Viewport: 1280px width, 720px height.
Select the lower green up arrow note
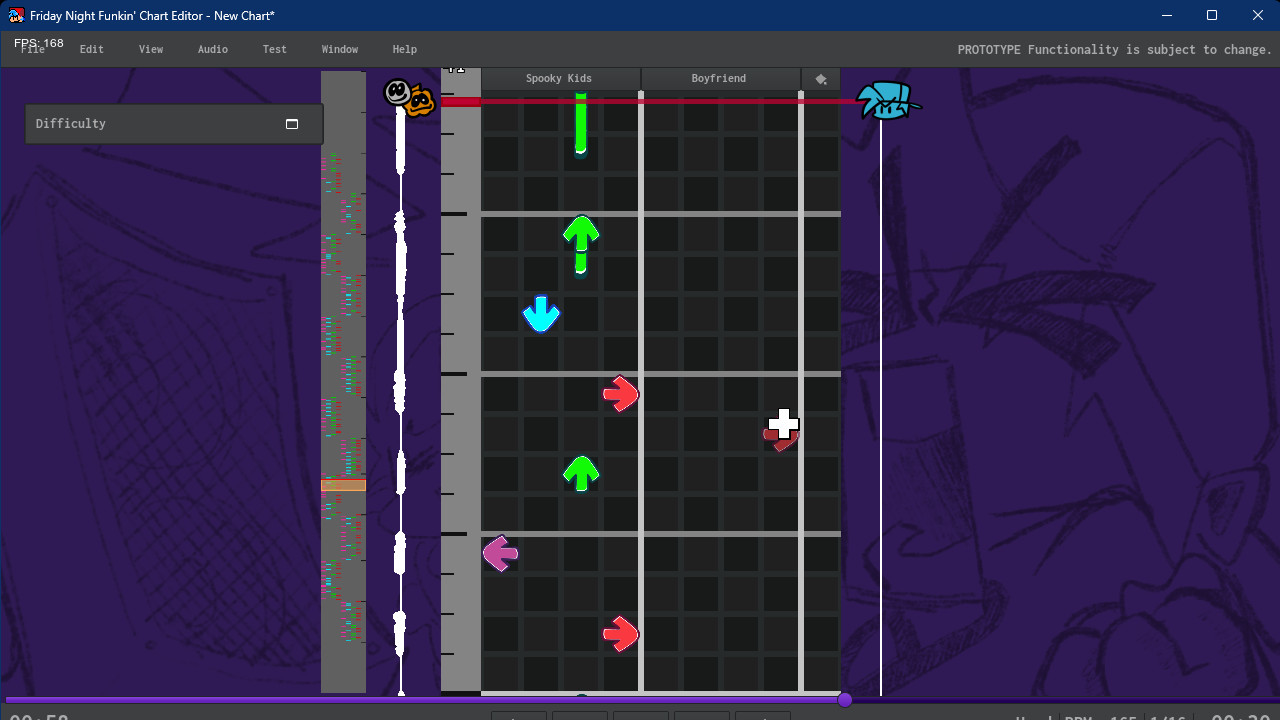581,474
